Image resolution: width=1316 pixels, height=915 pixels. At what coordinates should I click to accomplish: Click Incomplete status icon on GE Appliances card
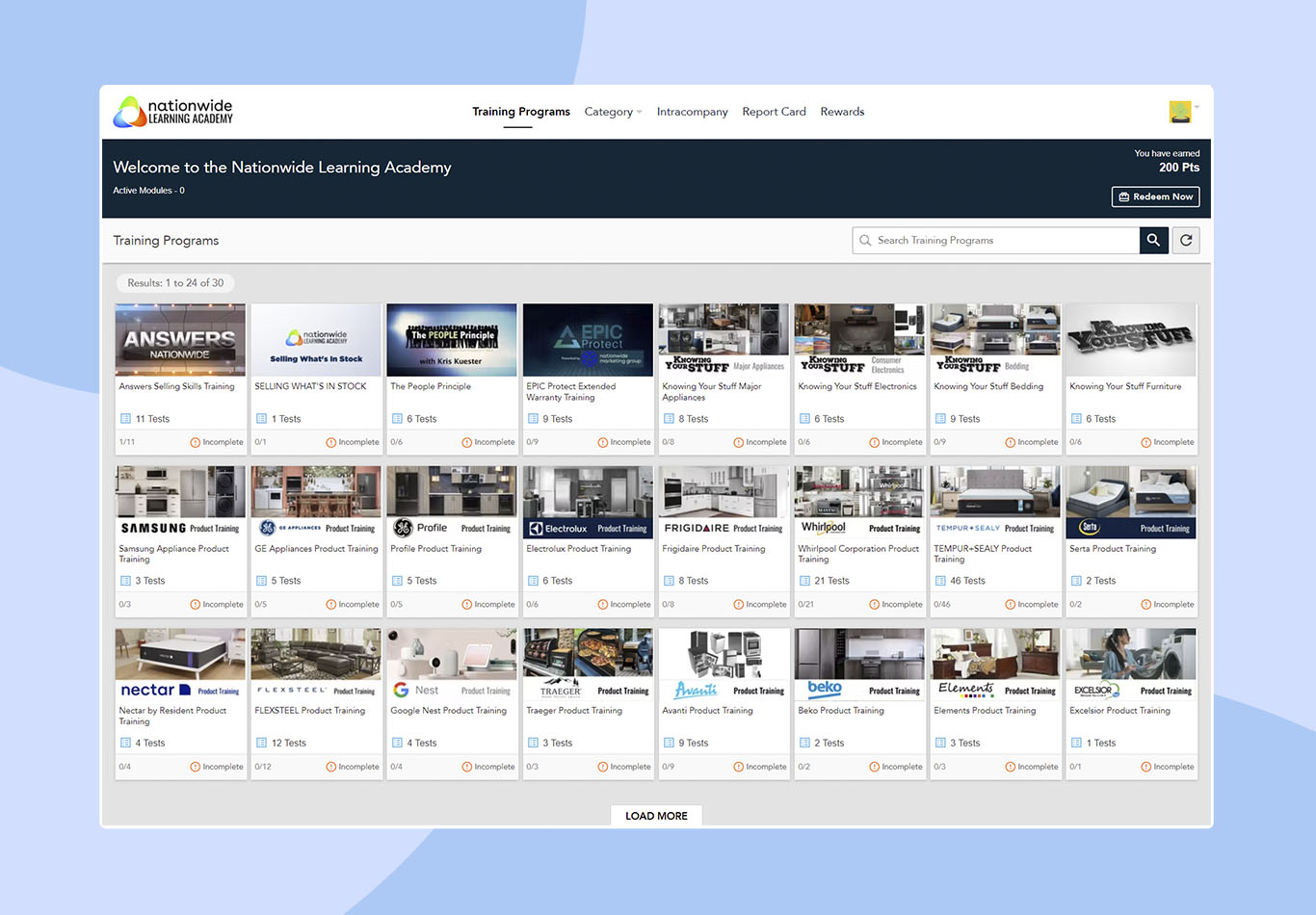tap(331, 605)
